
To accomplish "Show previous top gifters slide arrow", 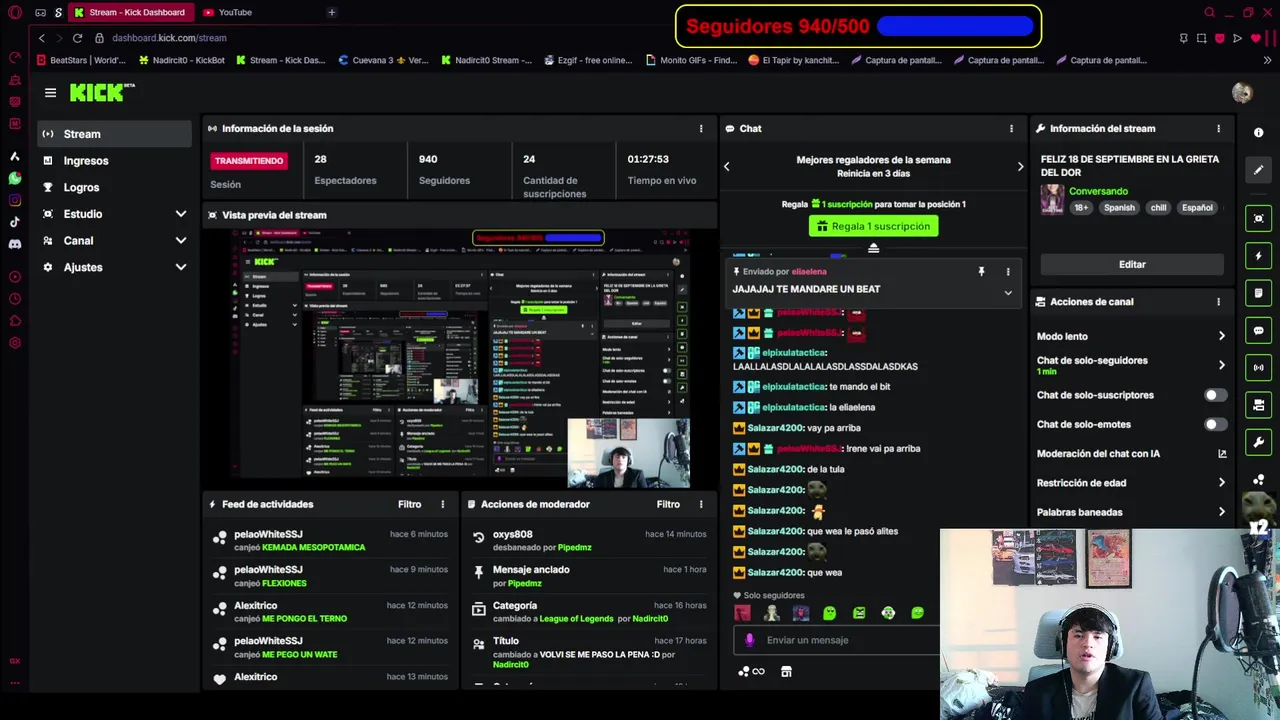I will [x=727, y=167].
